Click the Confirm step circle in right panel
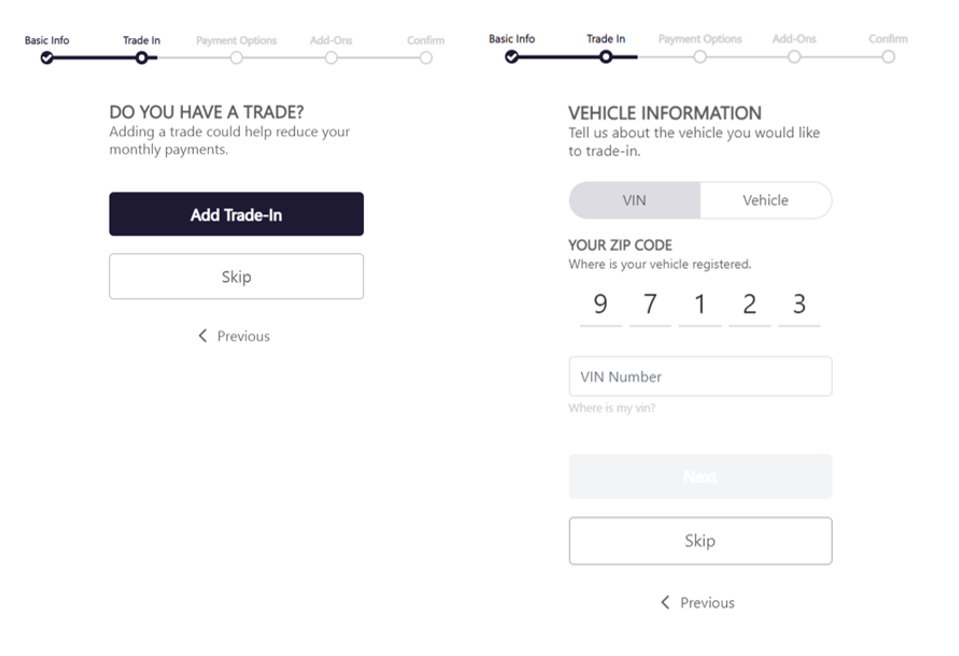959x656 pixels. coord(888,57)
